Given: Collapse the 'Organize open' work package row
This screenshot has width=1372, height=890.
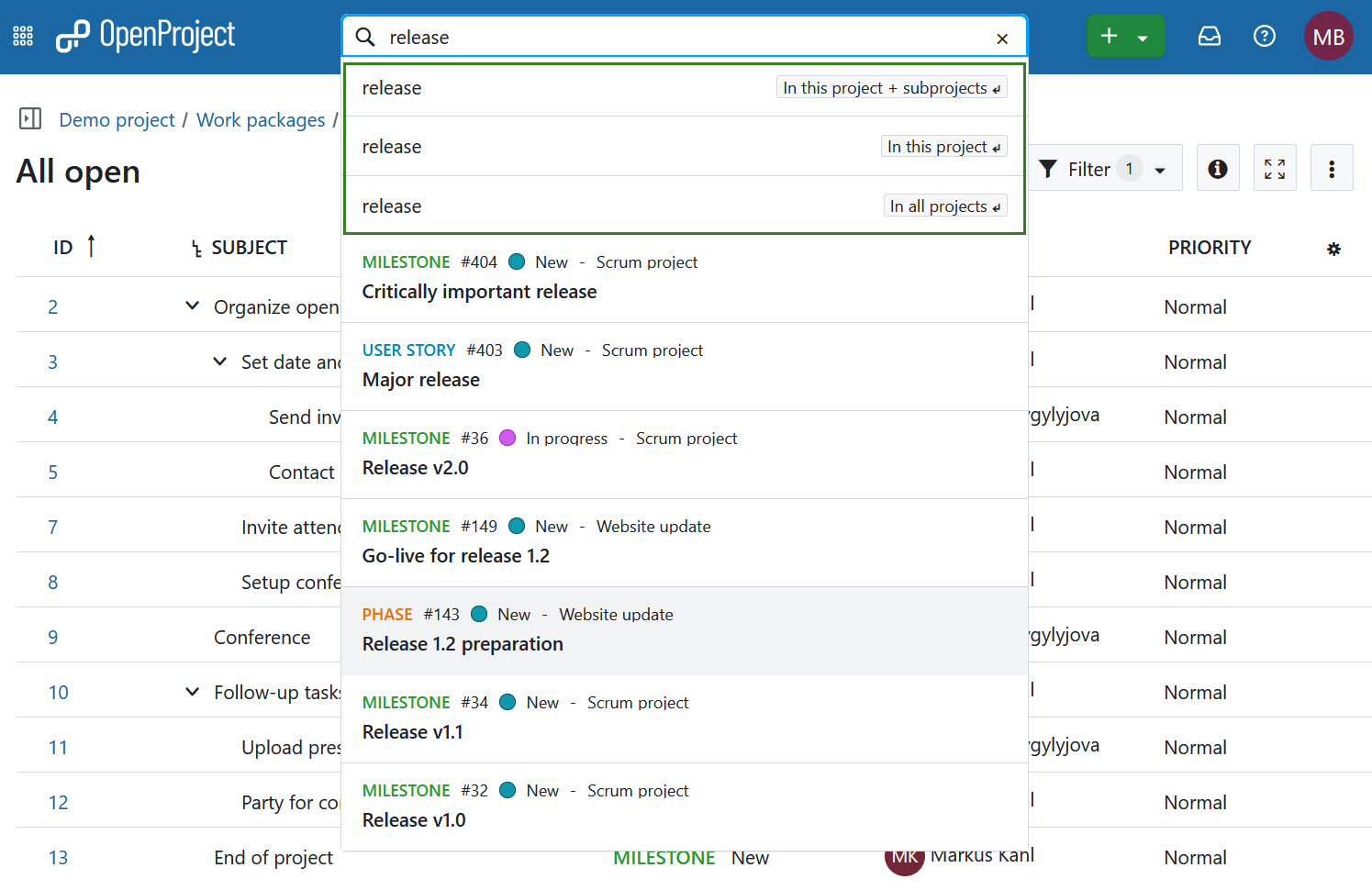Looking at the screenshot, I should [191, 306].
